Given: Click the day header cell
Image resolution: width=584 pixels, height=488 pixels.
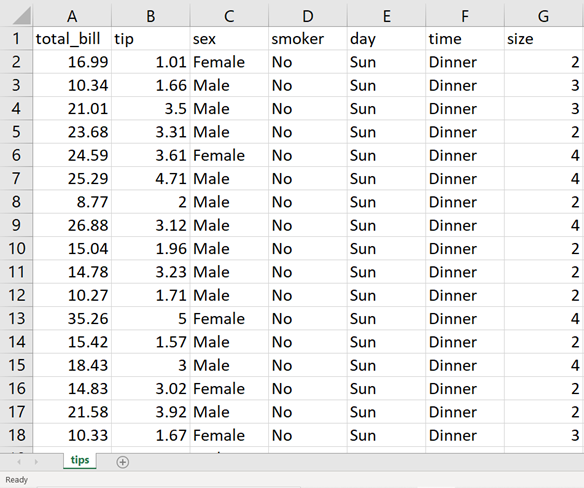Looking at the screenshot, I should pos(386,39).
